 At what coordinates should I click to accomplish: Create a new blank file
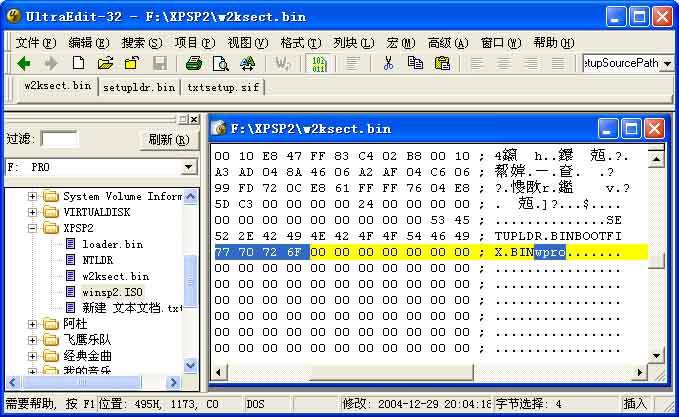point(78,63)
